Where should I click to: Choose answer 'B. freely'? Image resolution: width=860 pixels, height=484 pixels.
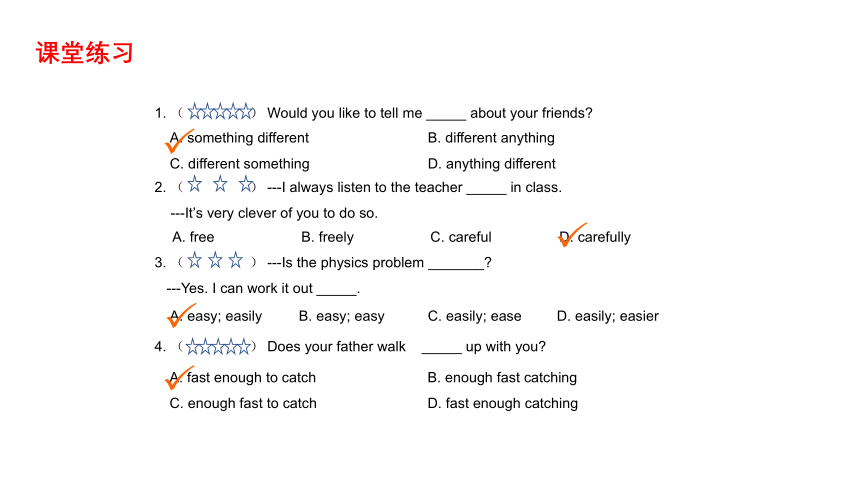pyautogui.click(x=327, y=237)
